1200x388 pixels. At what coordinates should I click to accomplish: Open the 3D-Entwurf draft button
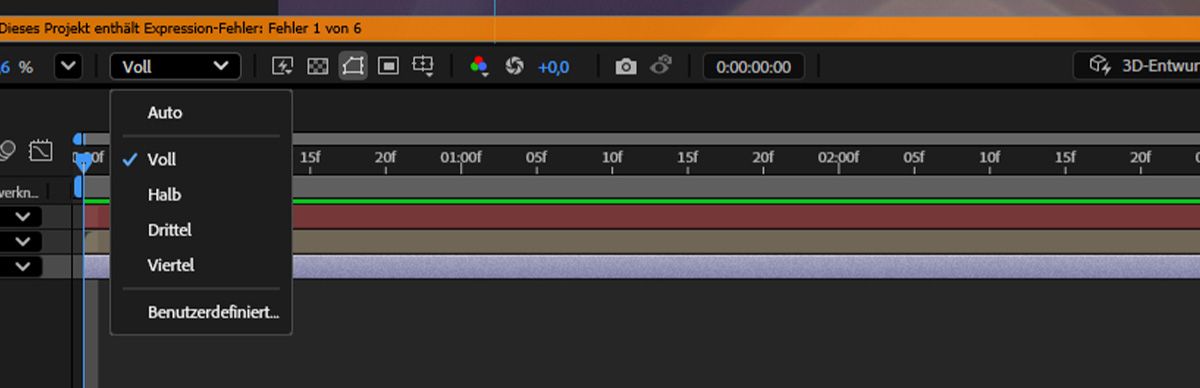tap(1138, 66)
